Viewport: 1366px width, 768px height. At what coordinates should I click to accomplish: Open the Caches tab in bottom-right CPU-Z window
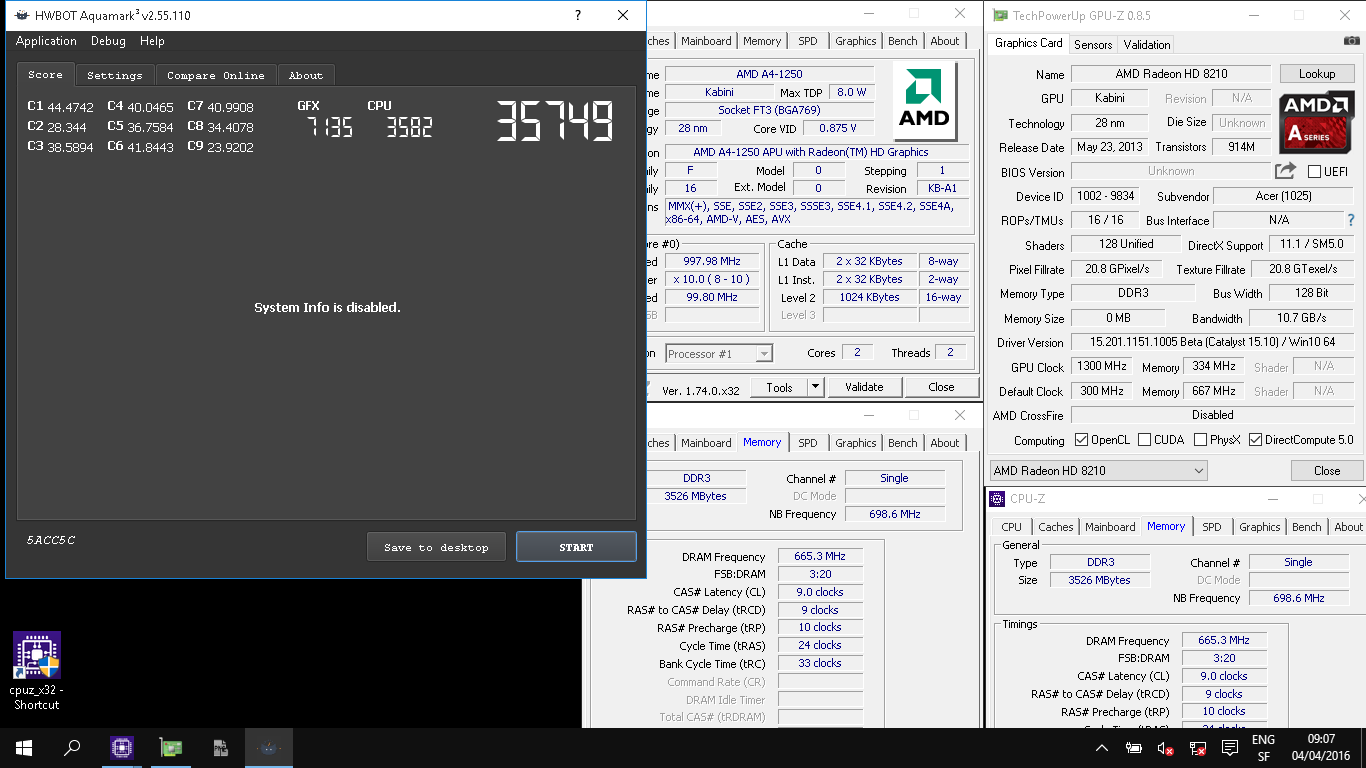(x=1055, y=527)
